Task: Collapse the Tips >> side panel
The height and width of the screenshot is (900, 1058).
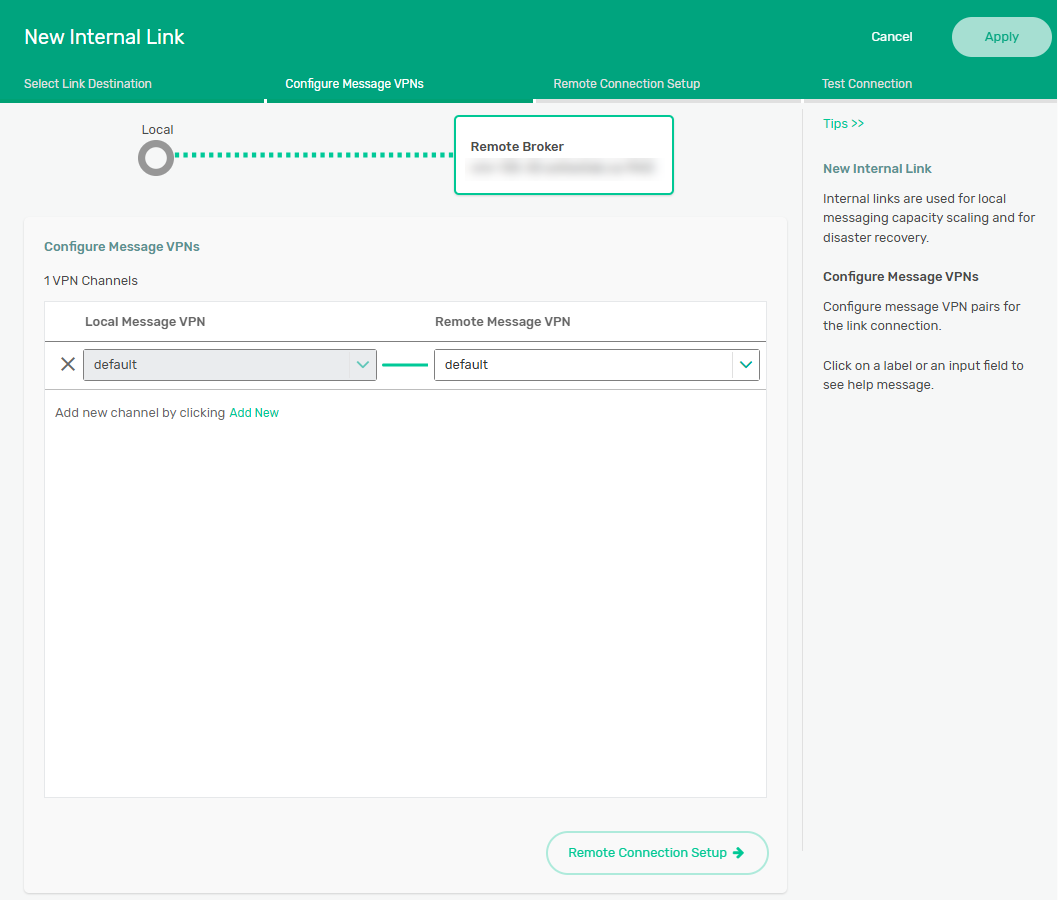Action: click(843, 124)
